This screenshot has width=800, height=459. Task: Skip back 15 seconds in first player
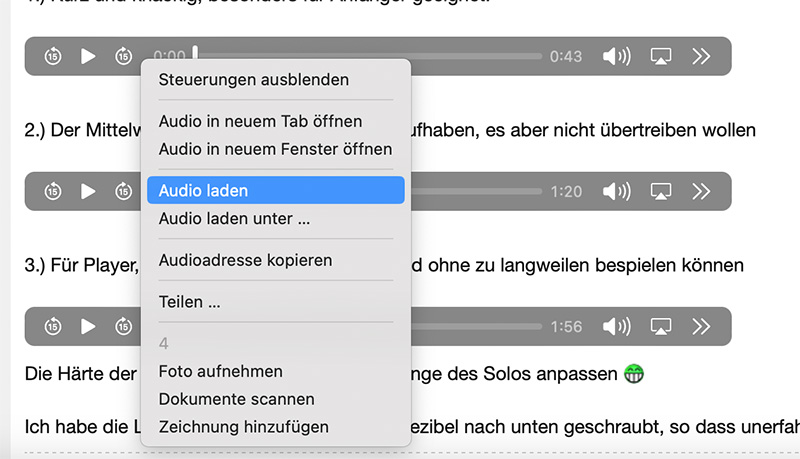pos(53,56)
